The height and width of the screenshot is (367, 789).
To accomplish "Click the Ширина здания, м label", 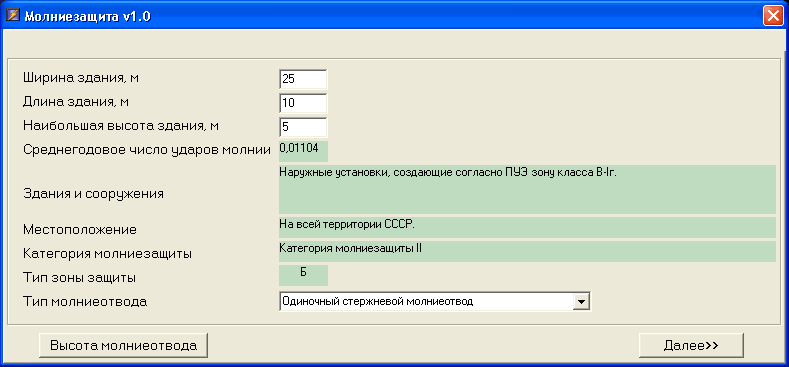I will pyautogui.click(x=81, y=78).
